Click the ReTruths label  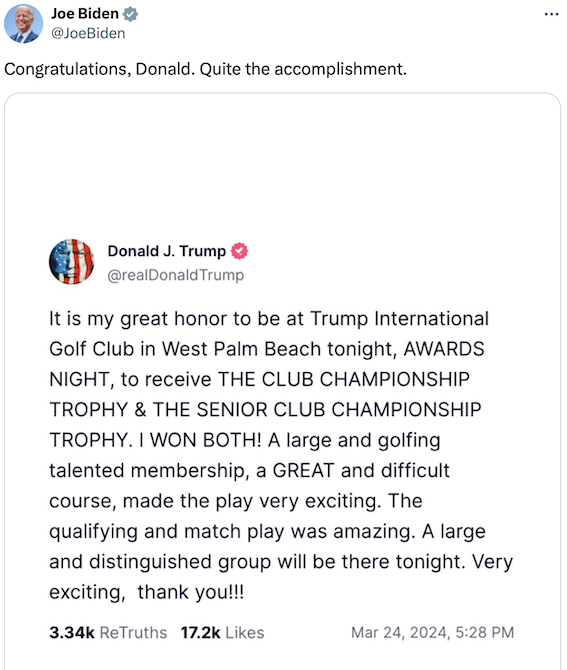point(133,632)
